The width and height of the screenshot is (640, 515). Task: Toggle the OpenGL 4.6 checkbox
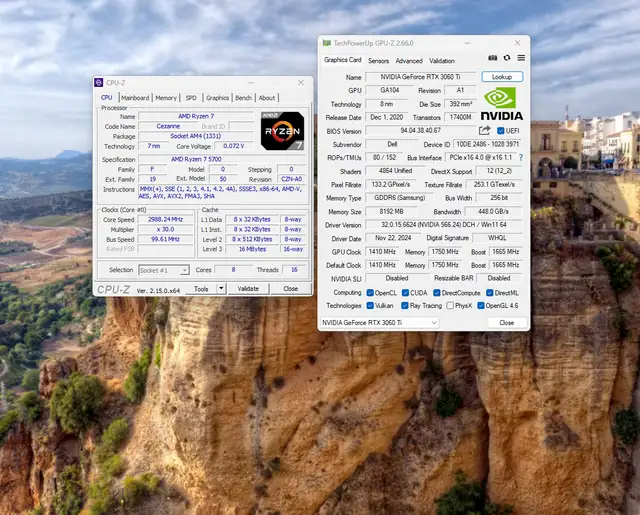coord(481,305)
